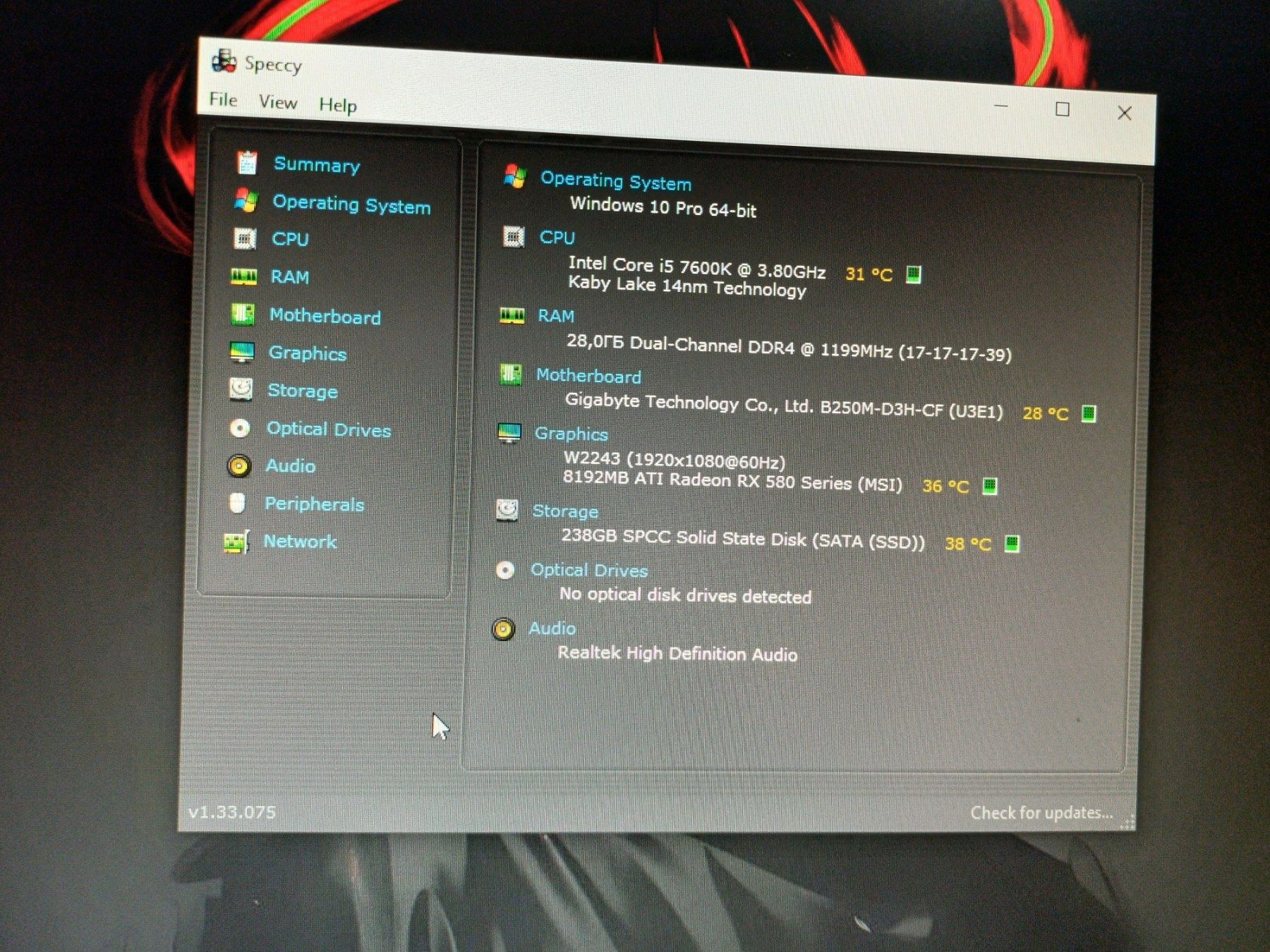
Task: Click the Network card icon in sidebar
Action: click(236, 542)
